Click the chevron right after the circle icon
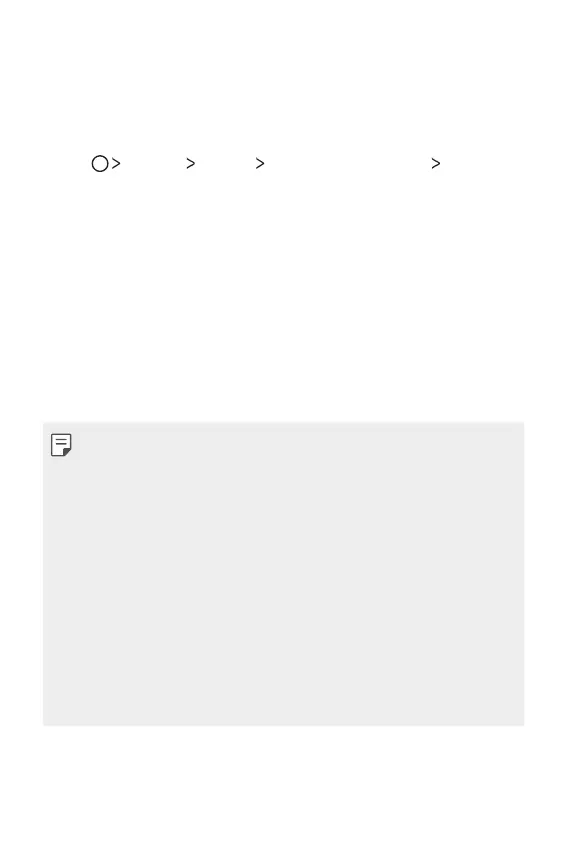The width and height of the screenshot is (567, 850). pyautogui.click(x=116, y=163)
